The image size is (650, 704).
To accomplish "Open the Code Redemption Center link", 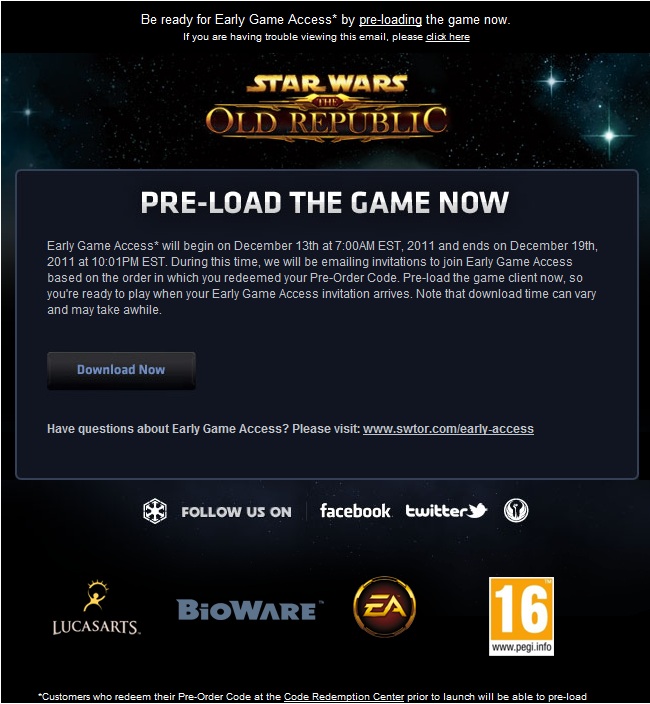I will coord(344,696).
